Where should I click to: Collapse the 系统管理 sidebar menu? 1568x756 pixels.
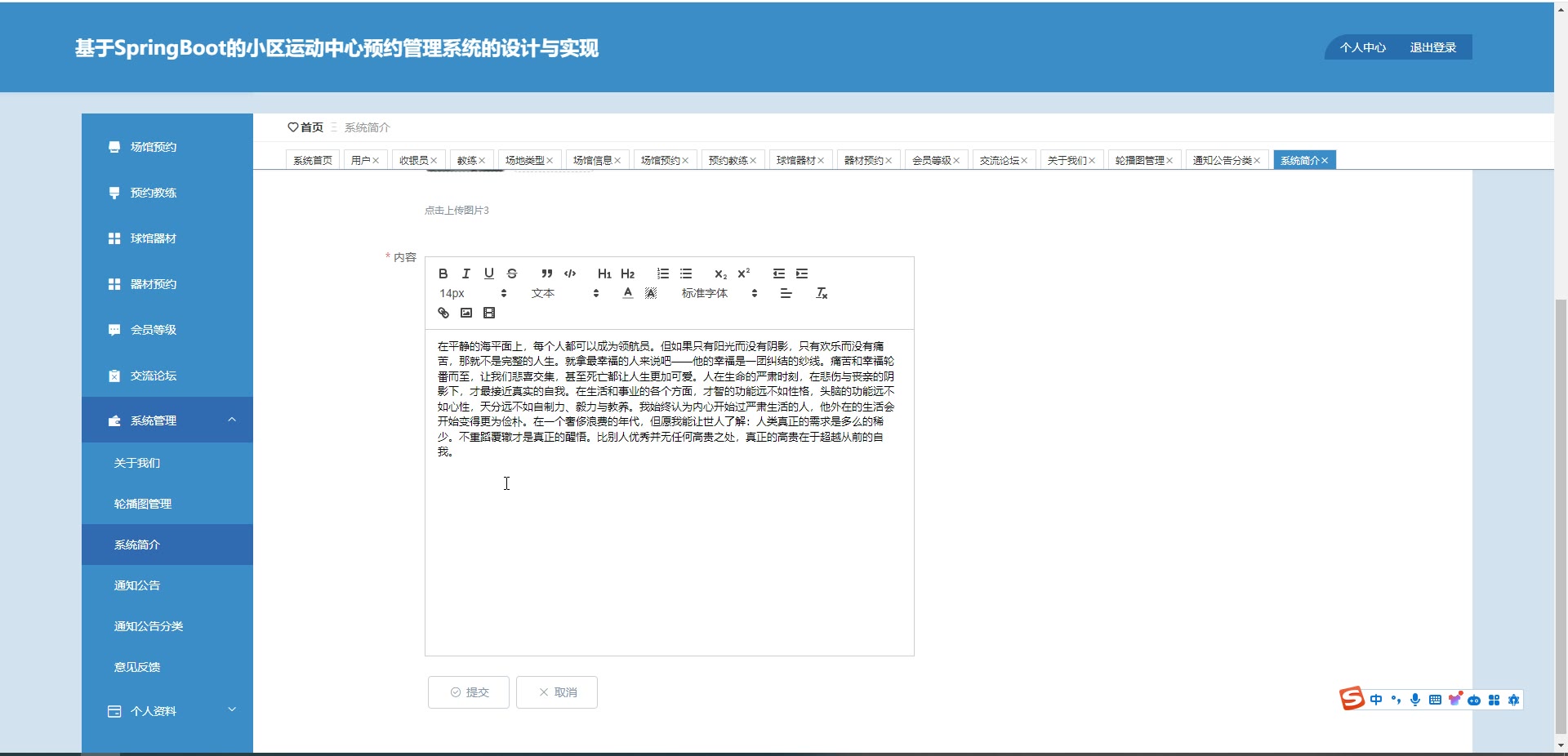click(167, 420)
